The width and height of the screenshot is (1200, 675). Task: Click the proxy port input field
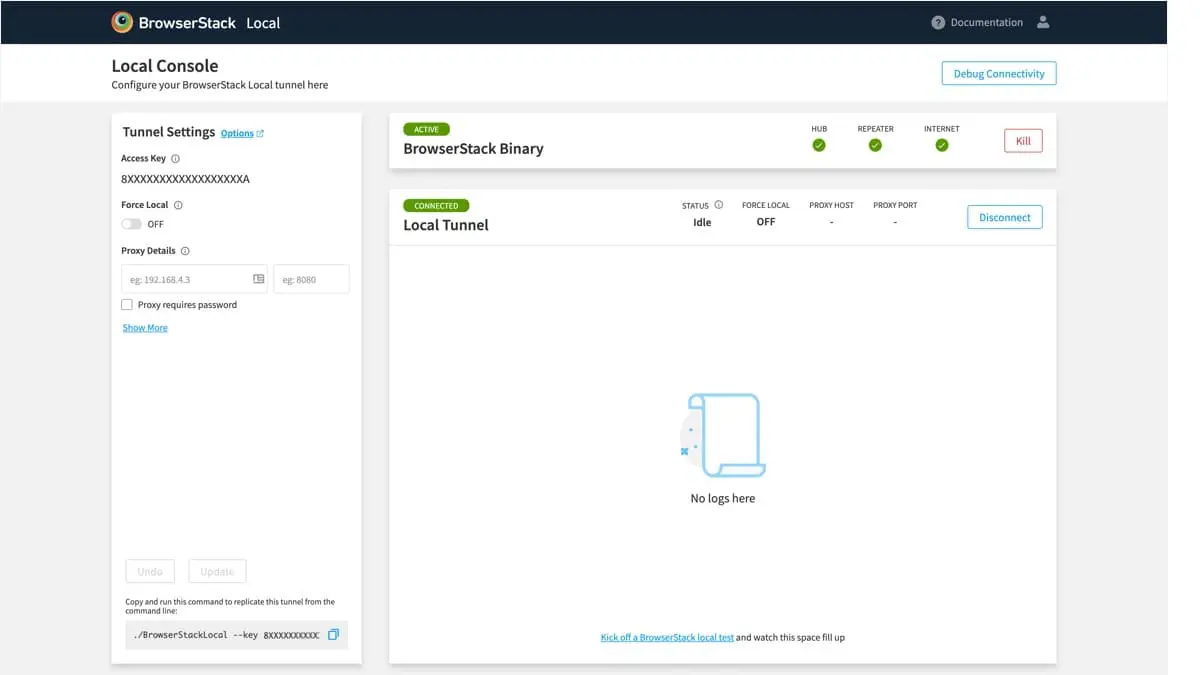point(311,279)
